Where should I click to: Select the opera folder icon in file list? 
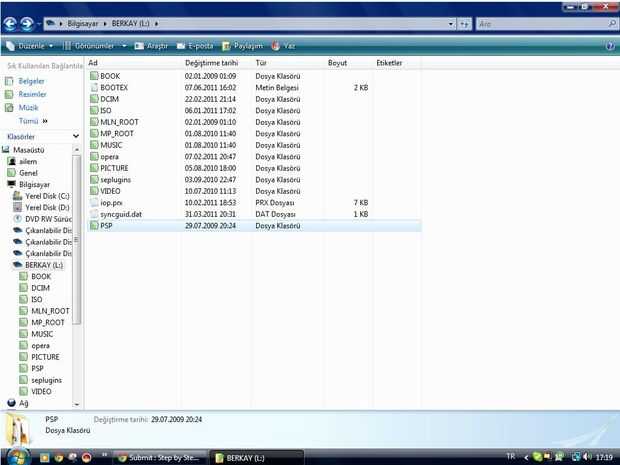click(94, 157)
